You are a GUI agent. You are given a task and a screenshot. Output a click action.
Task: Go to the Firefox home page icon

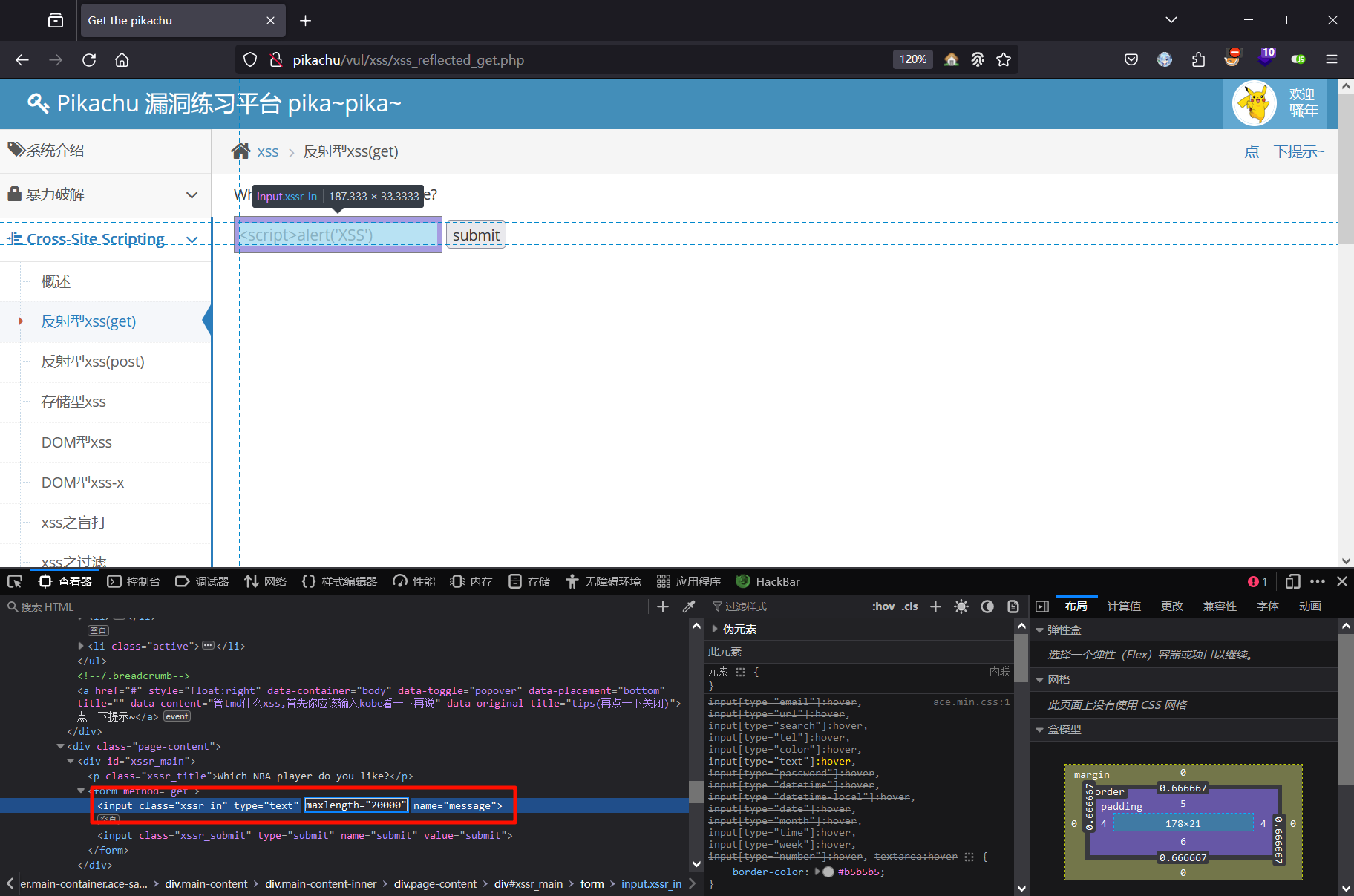tap(122, 60)
